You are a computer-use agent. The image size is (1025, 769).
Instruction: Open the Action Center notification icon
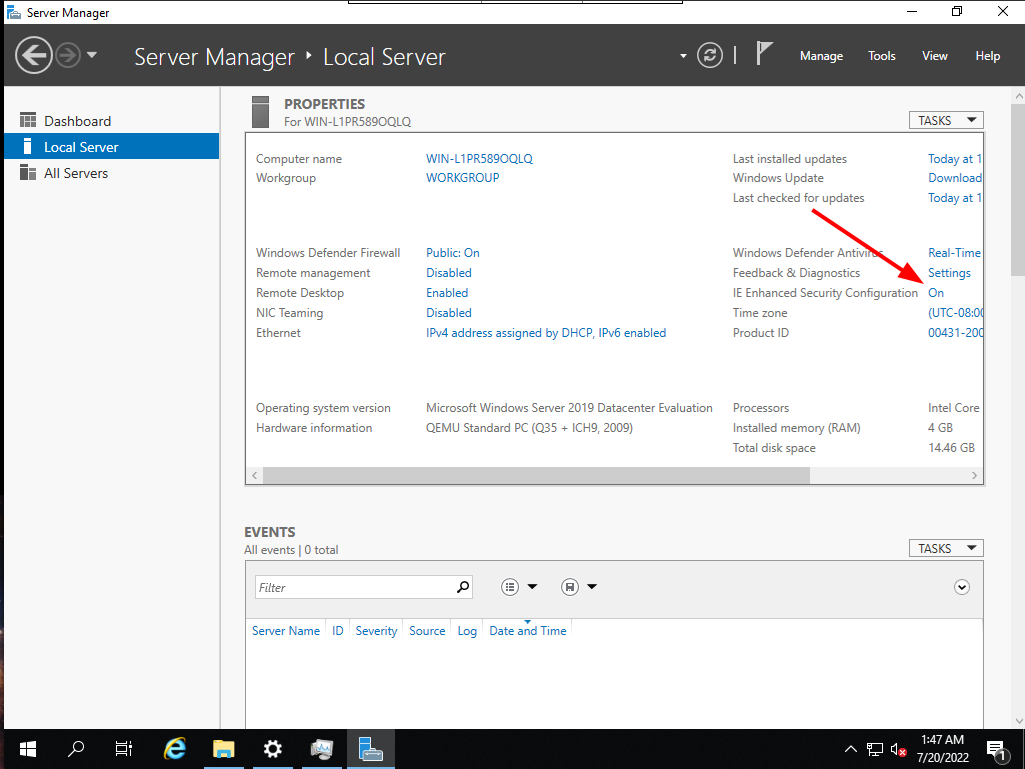(x=996, y=750)
